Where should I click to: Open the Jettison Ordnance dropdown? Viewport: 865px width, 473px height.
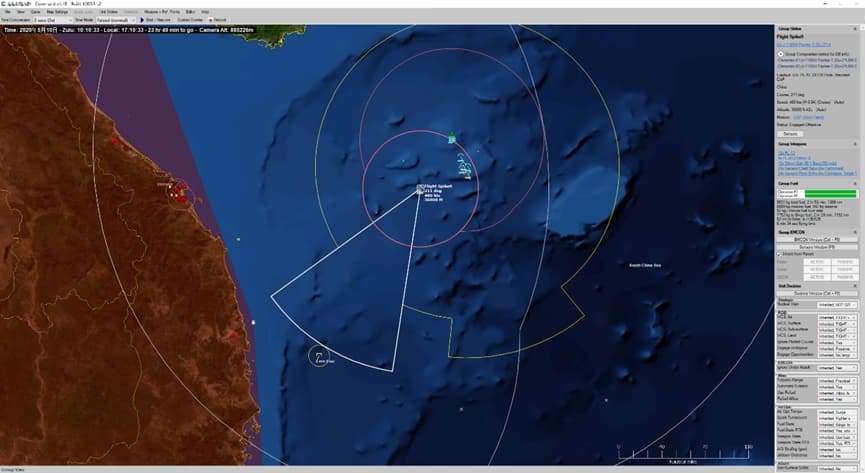(x=837, y=455)
